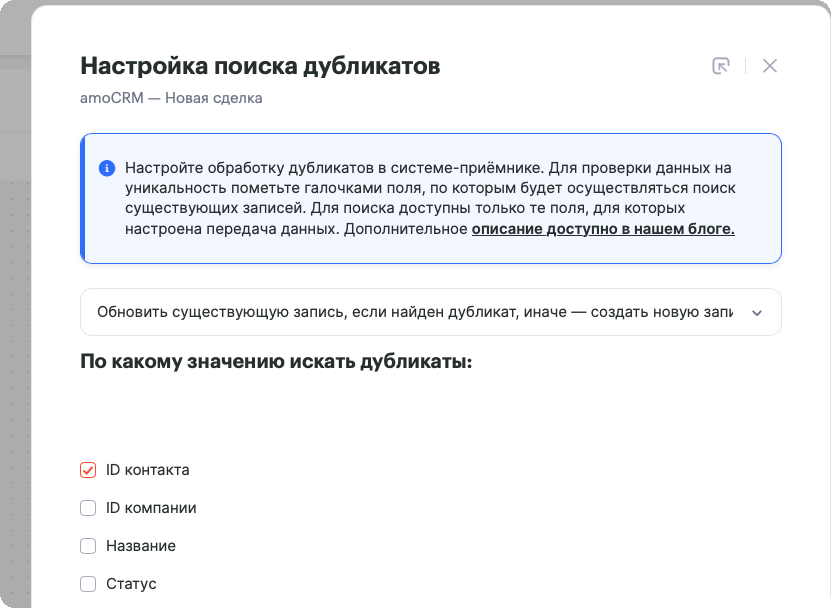This screenshot has width=831, height=608.
Task: Click heading По какому значению искать дубликаты
Action: click(276, 362)
